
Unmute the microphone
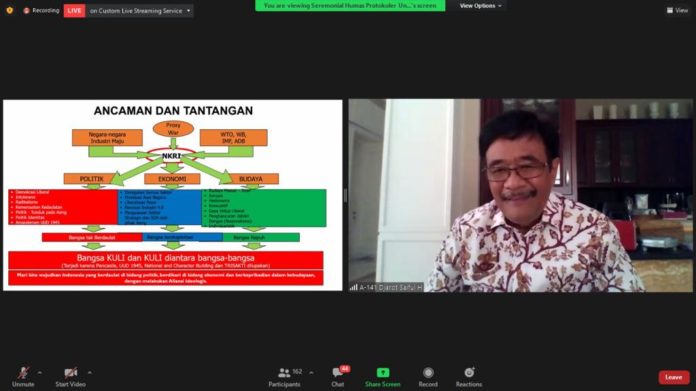(23, 377)
